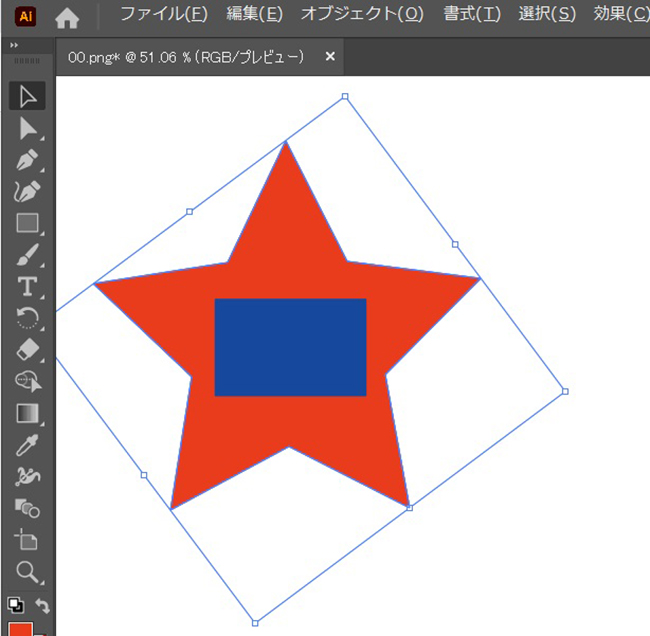
Task: Click the upper-left edge midpoint handle
Action: pyautogui.click(x=189, y=212)
